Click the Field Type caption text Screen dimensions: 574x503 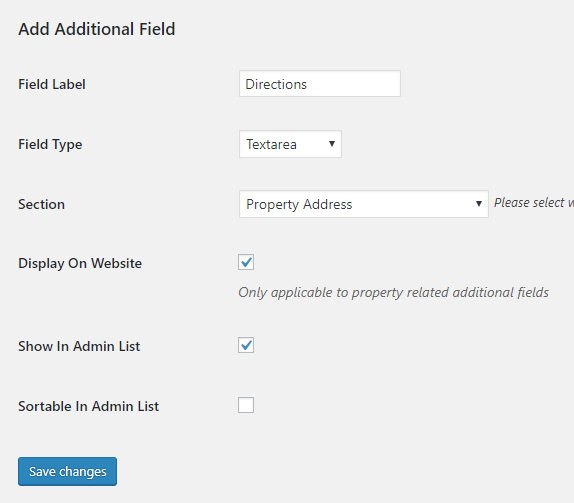(50, 145)
